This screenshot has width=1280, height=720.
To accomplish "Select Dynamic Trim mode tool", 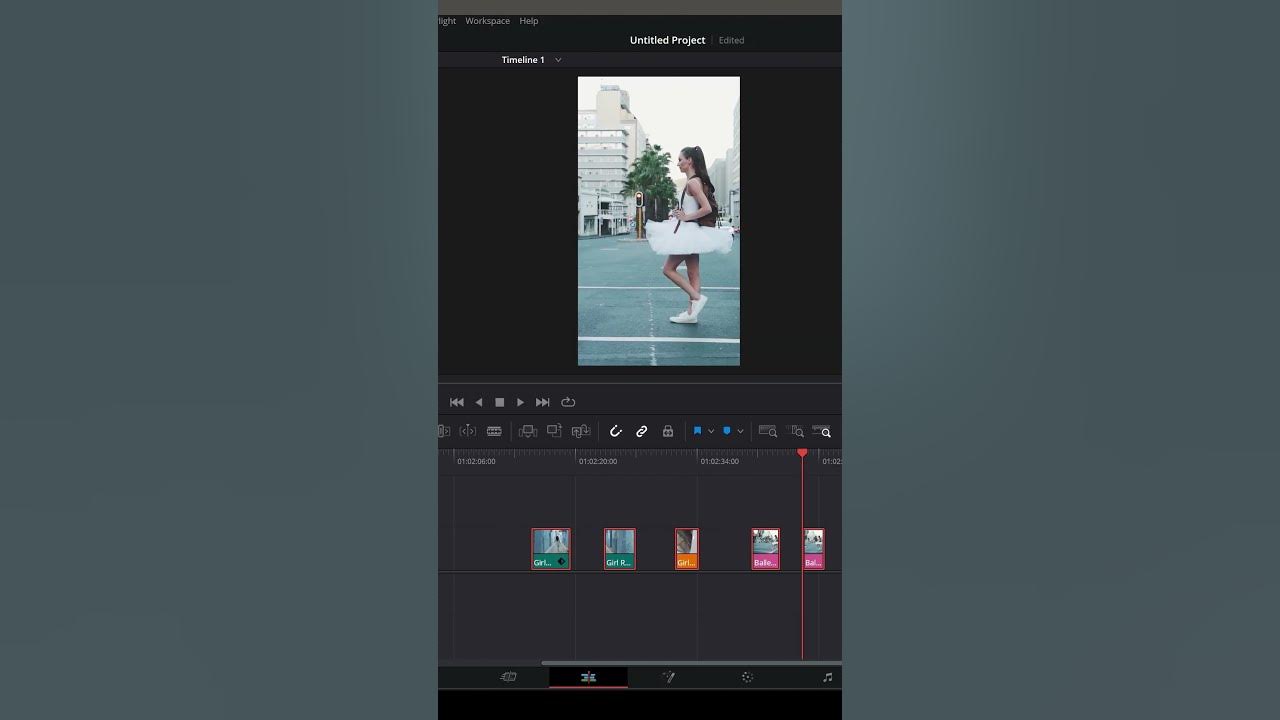I will pos(467,431).
